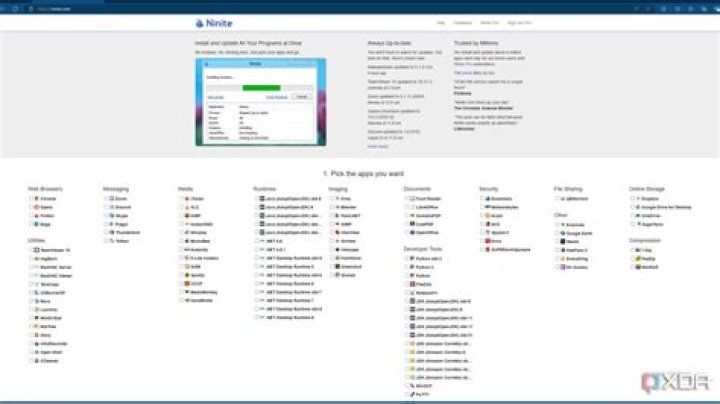
Task: Click the Blender icon under Imaging
Action: coord(337,208)
